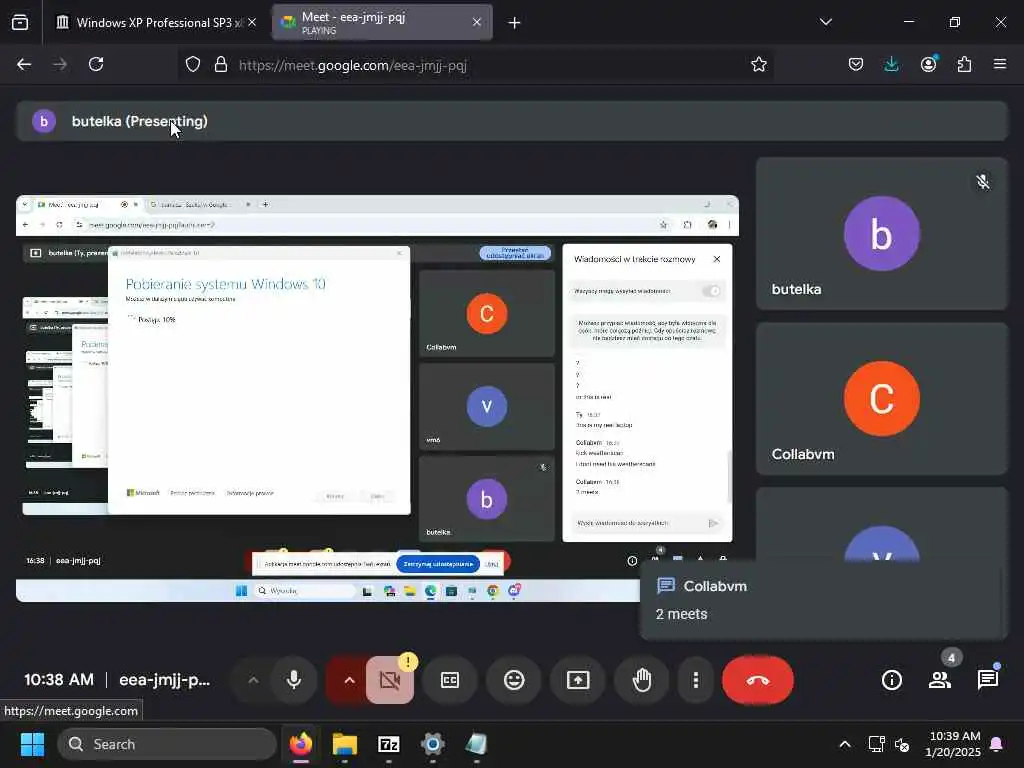Click meeting code eea-jmjj-p... text

pos(165,680)
